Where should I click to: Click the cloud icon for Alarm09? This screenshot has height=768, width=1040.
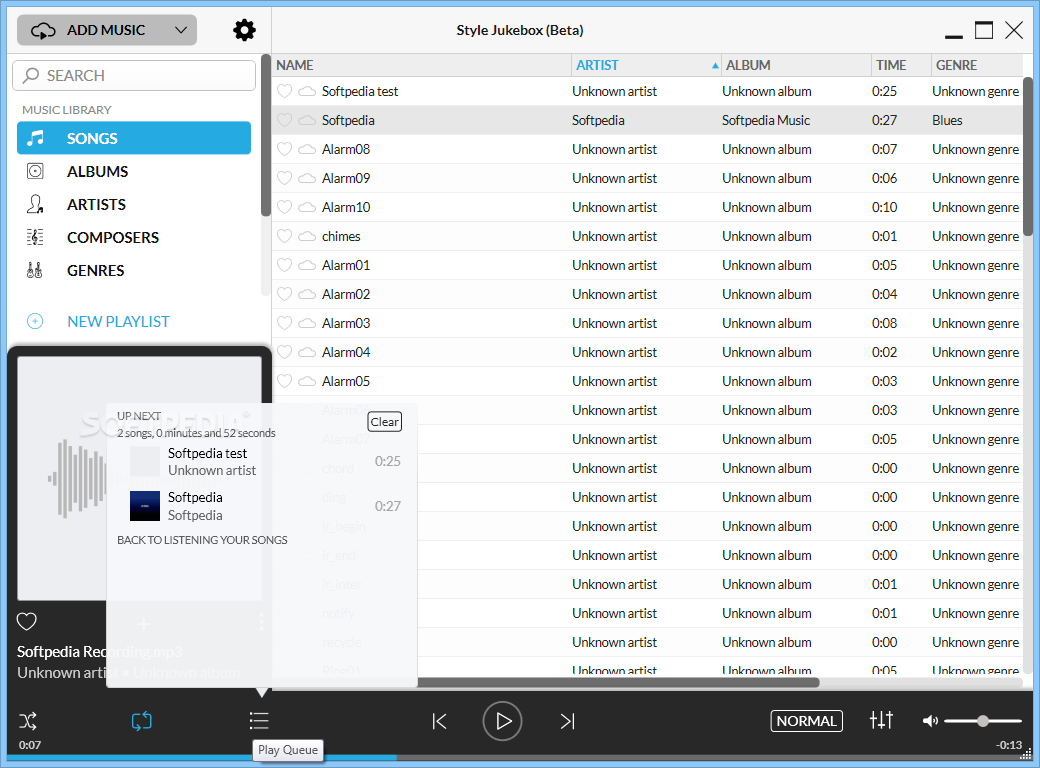pos(306,178)
